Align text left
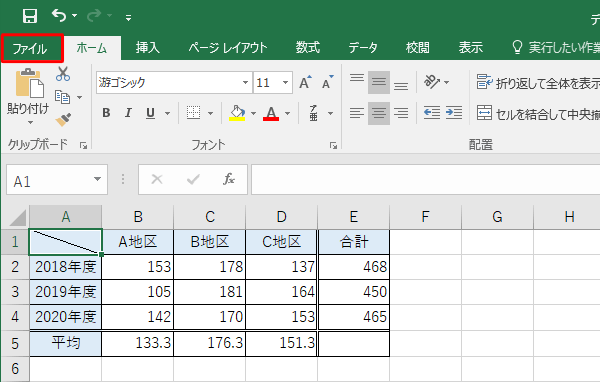The height and width of the screenshot is (382, 600). coord(357,113)
